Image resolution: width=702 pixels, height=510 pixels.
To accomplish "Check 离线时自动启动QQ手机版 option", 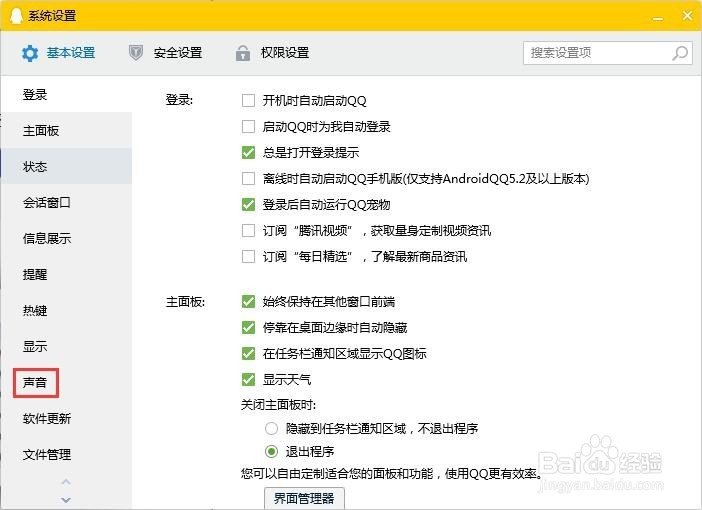I will click(248, 179).
